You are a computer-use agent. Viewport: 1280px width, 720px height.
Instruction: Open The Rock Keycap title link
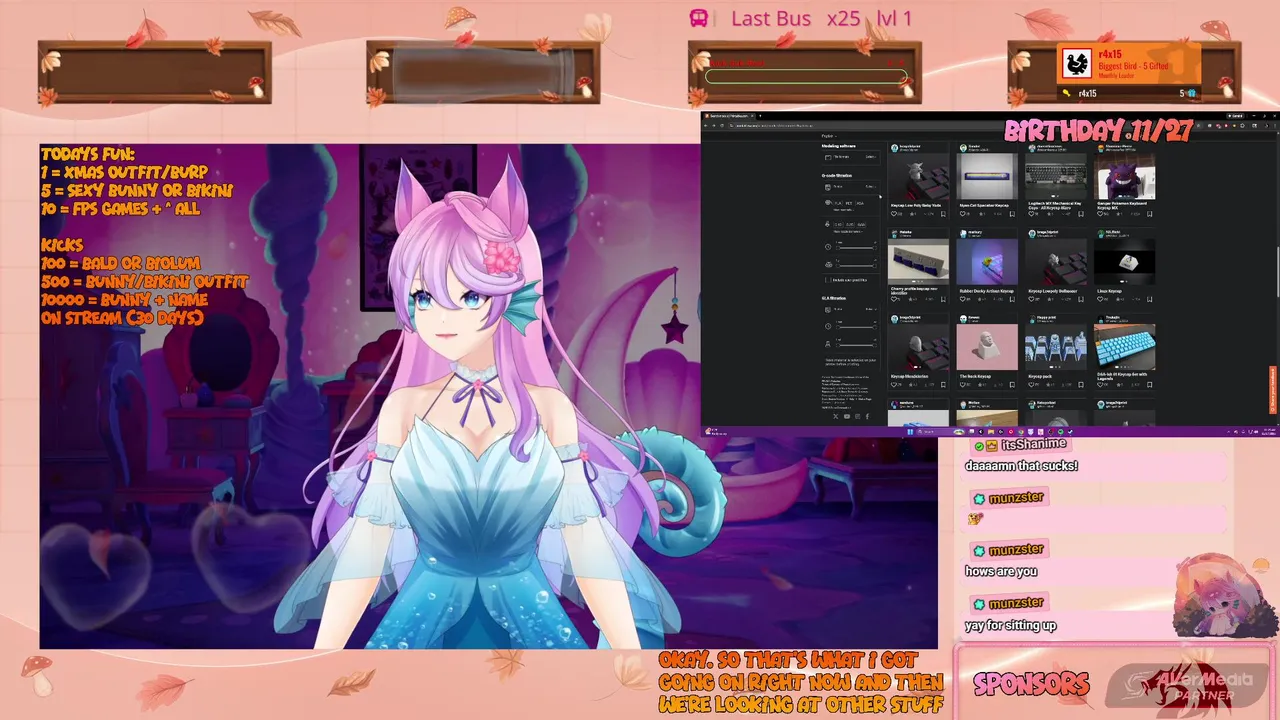tap(976, 376)
